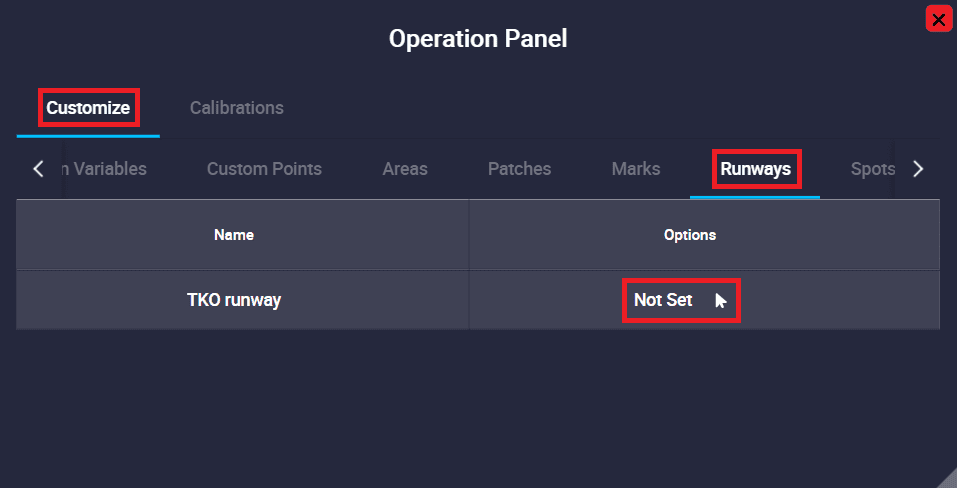Open the Areas tab
The image size is (957, 488).
pos(405,169)
